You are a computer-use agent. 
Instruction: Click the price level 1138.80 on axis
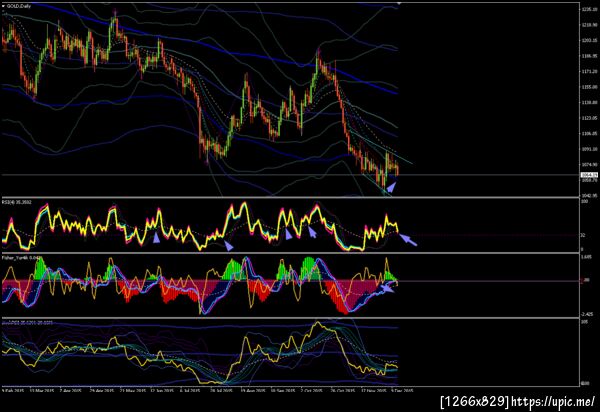(x=590, y=103)
